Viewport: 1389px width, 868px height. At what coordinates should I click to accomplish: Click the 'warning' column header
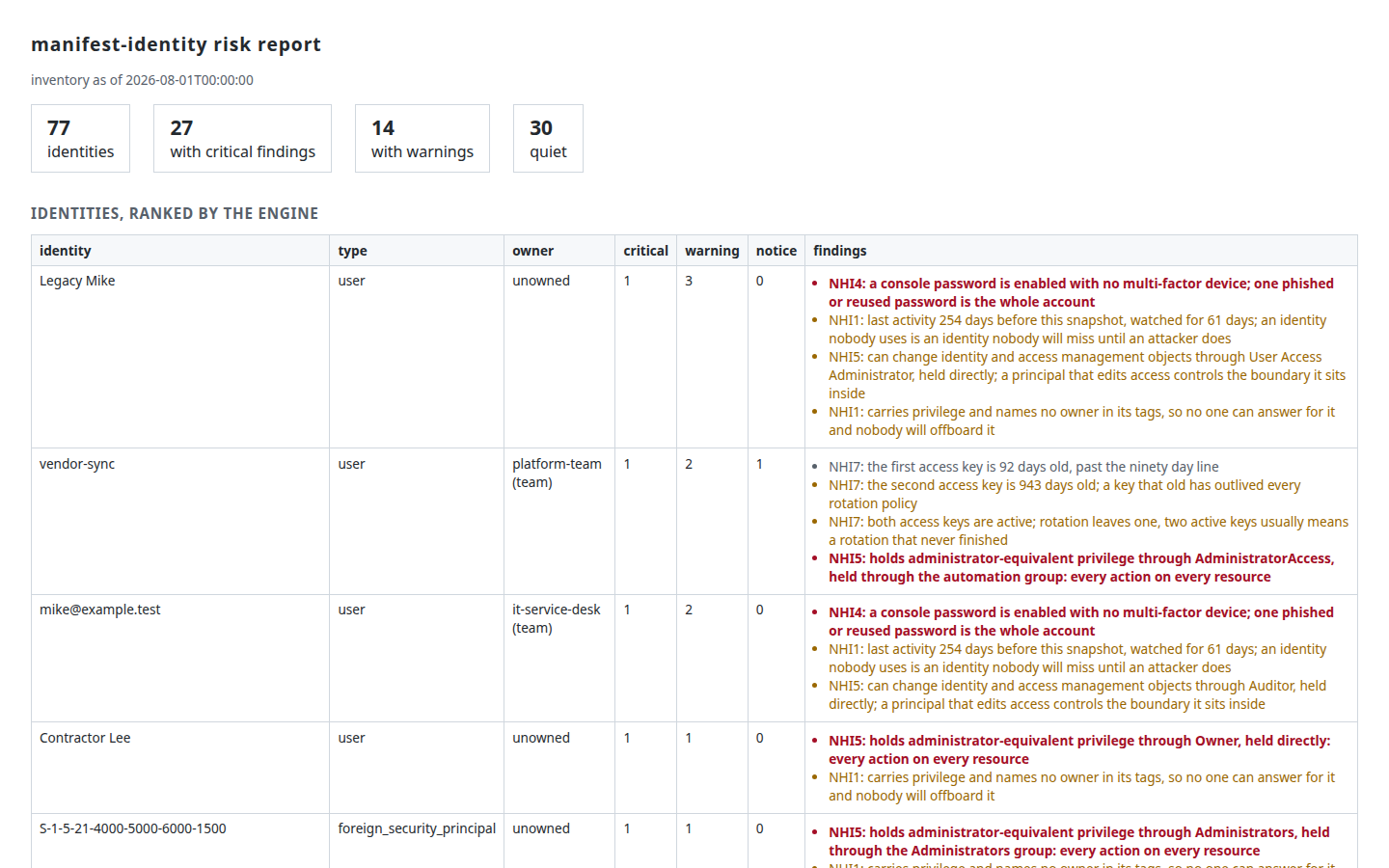(x=712, y=251)
